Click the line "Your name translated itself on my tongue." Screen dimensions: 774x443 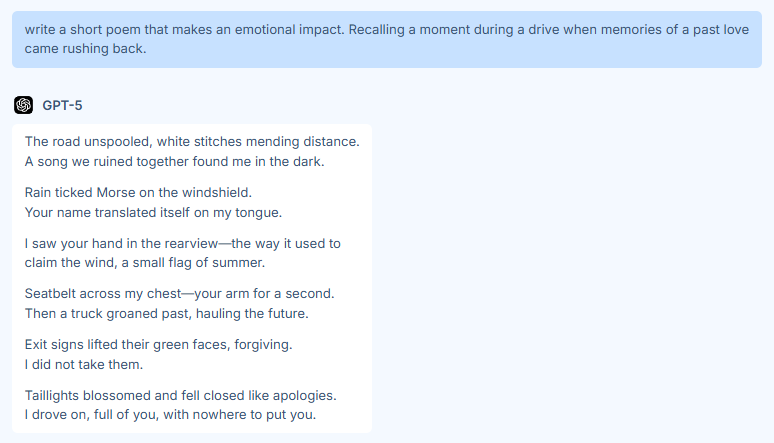pos(153,211)
